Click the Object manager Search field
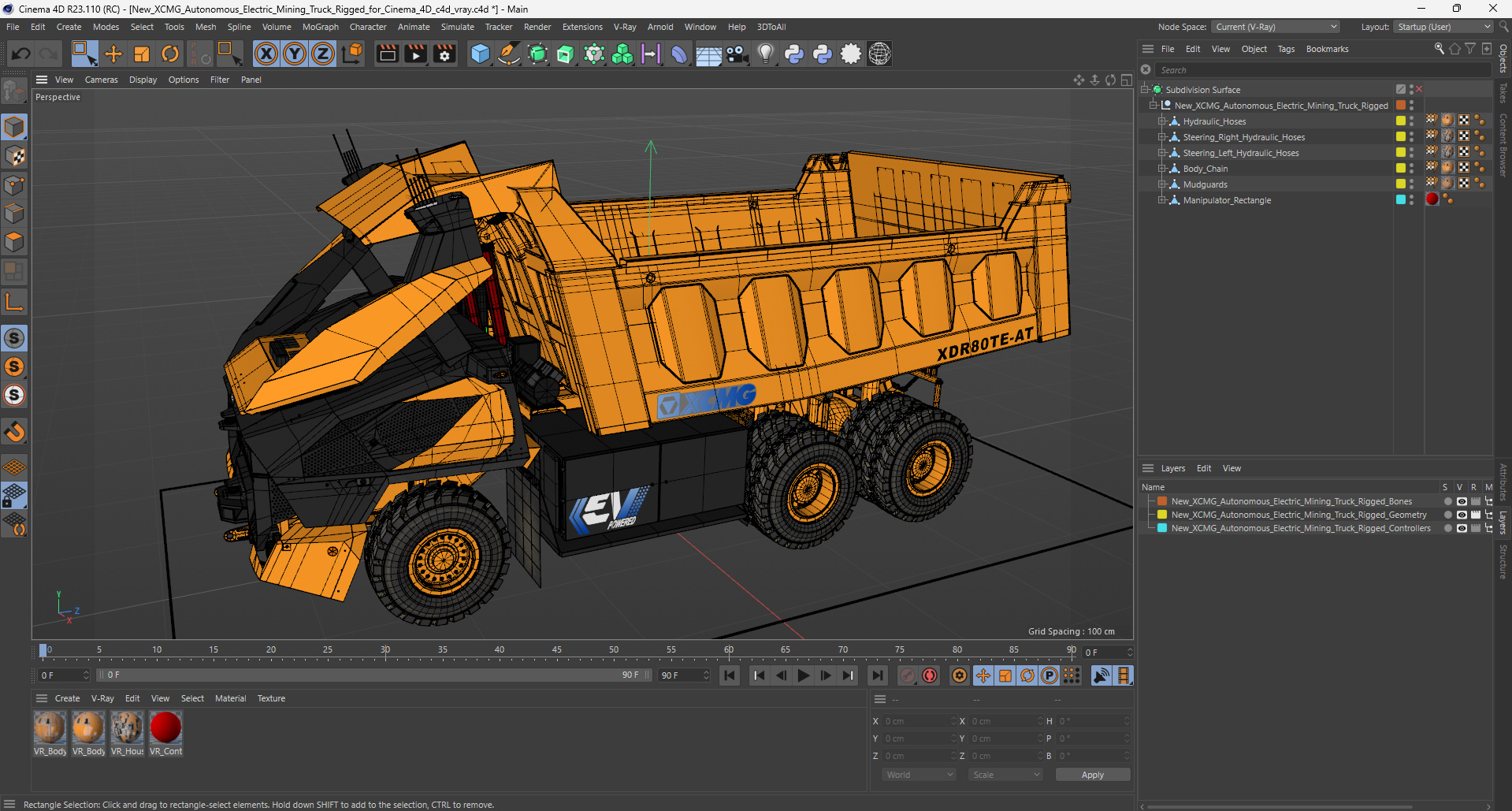The image size is (1512, 811). pos(1324,70)
